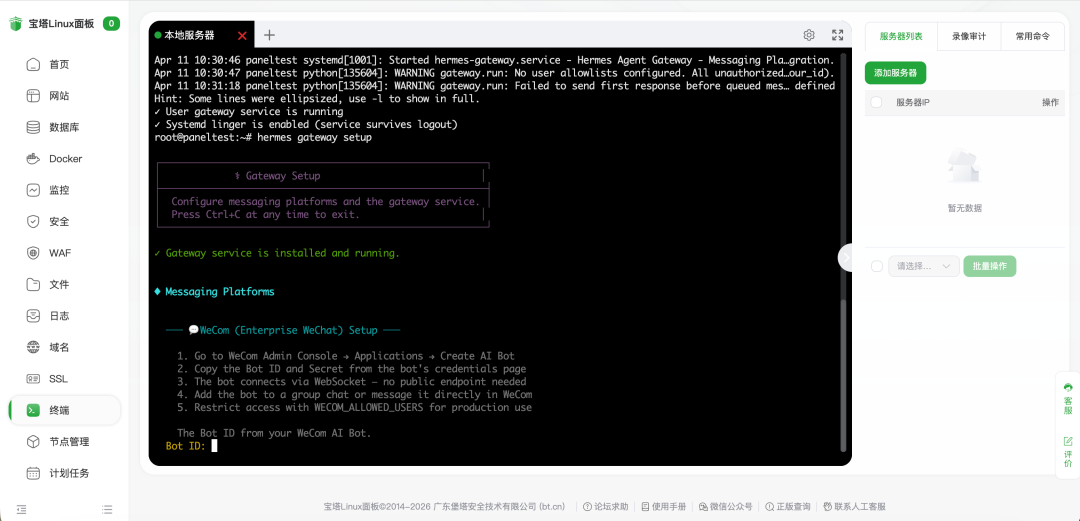Click the sidebar collapse icon at bottom left

tap(21, 510)
